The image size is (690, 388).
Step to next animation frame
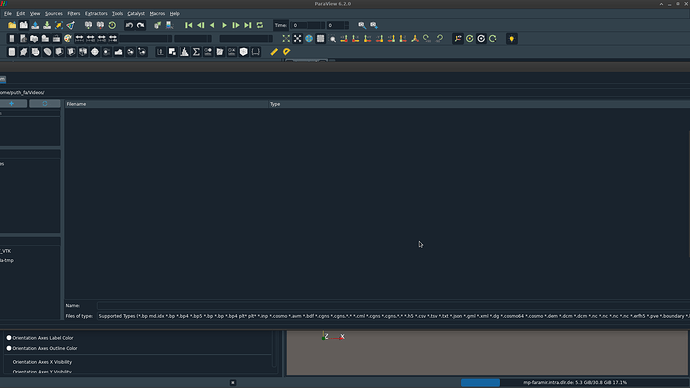[x=236, y=25]
